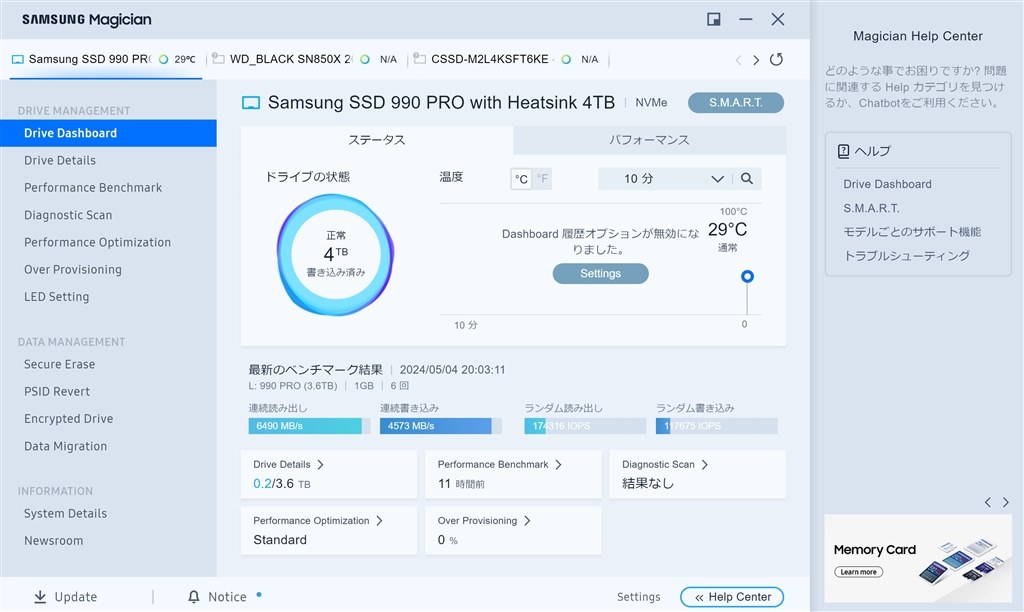This screenshot has width=1024, height=612.
Task: Open S.M.A.R.T. help link
Action: coord(871,208)
